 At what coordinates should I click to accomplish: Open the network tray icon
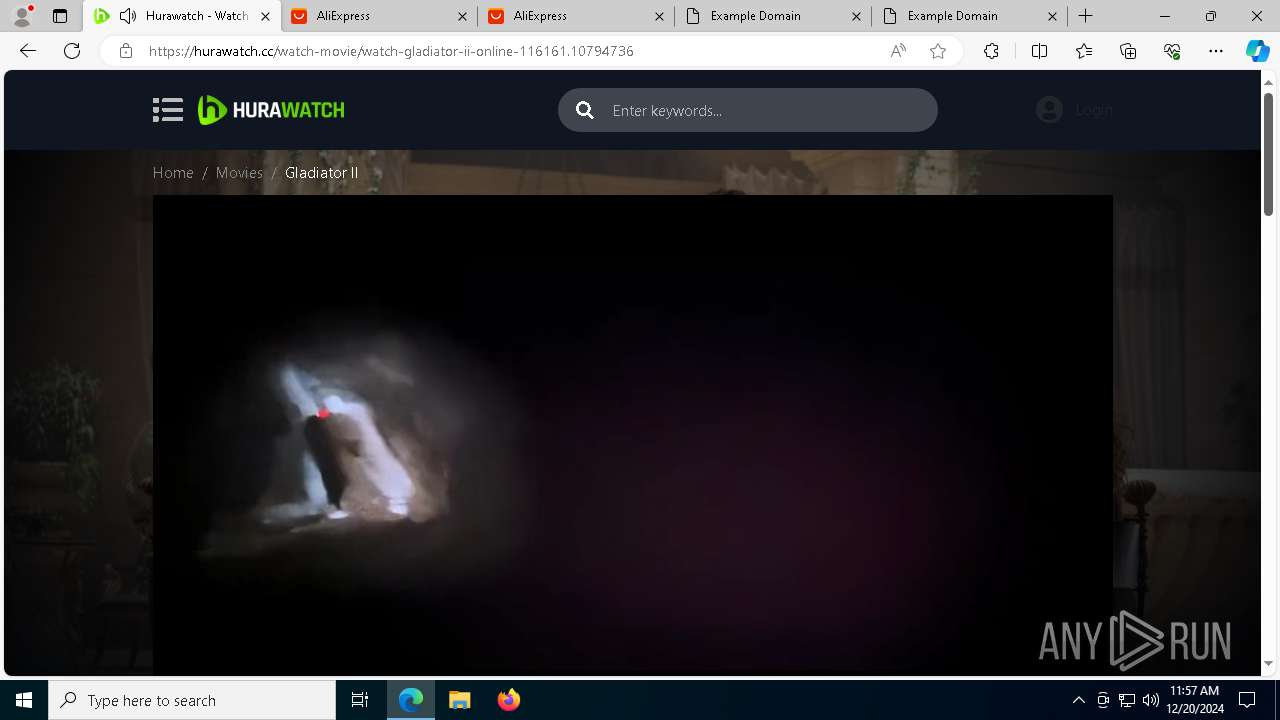pos(1127,700)
